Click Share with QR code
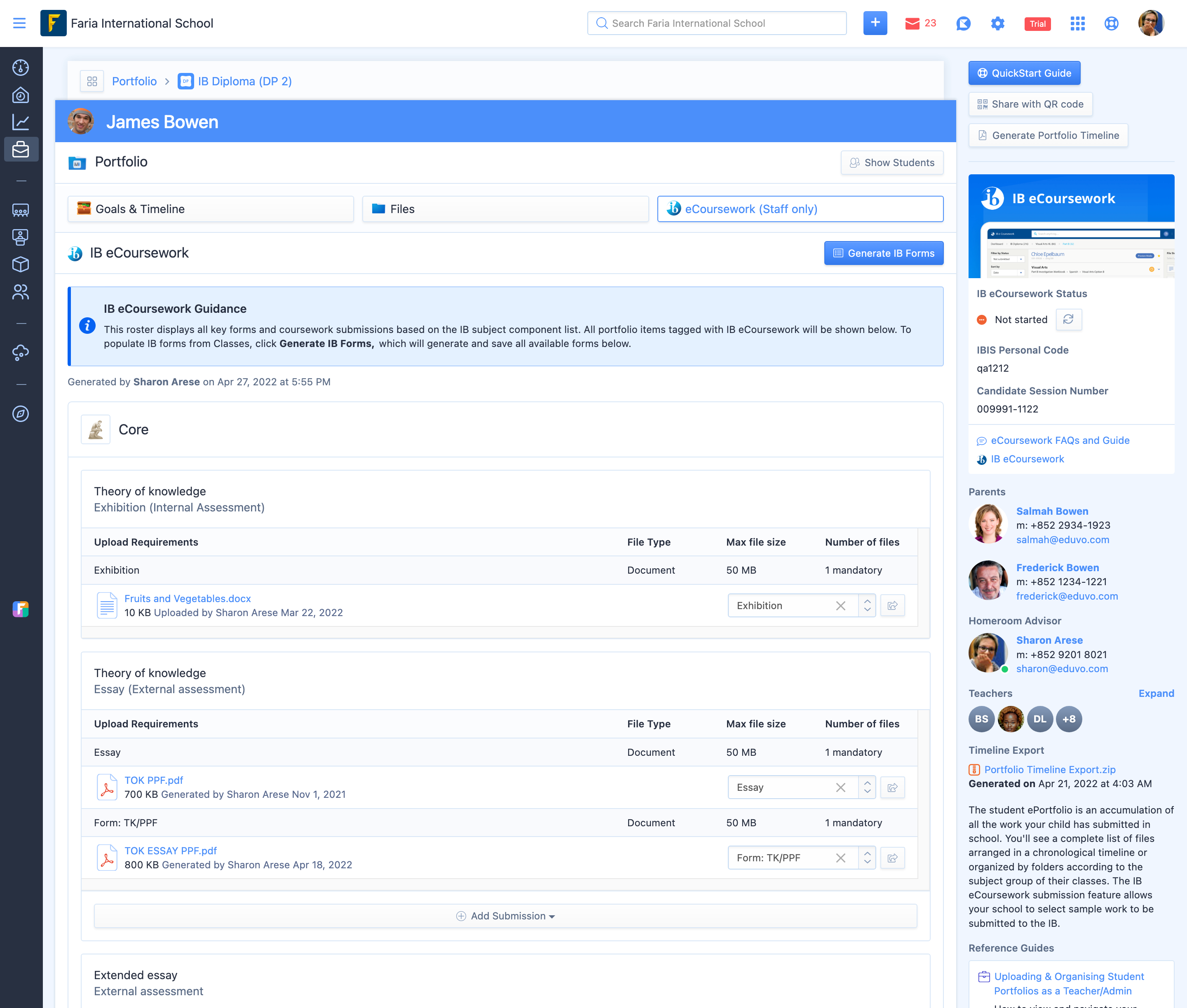Image resolution: width=1187 pixels, height=1008 pixels. [1030, 104]
